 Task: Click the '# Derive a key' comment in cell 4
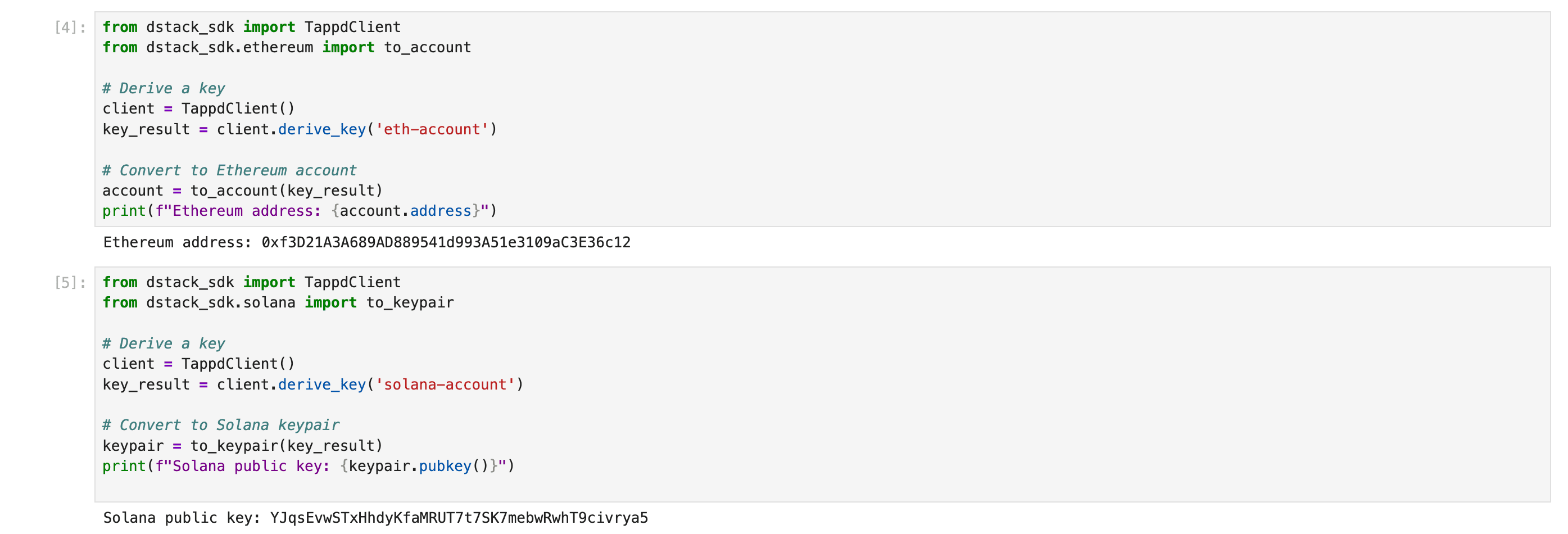coord(163,88)
